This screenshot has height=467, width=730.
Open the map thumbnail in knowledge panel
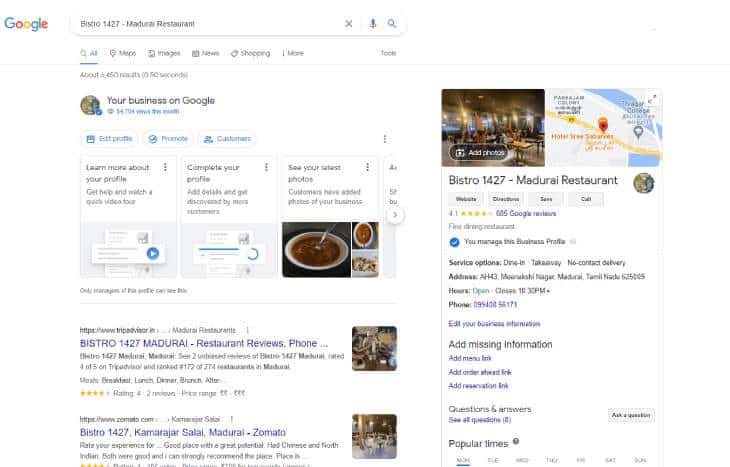click(604, 128)
